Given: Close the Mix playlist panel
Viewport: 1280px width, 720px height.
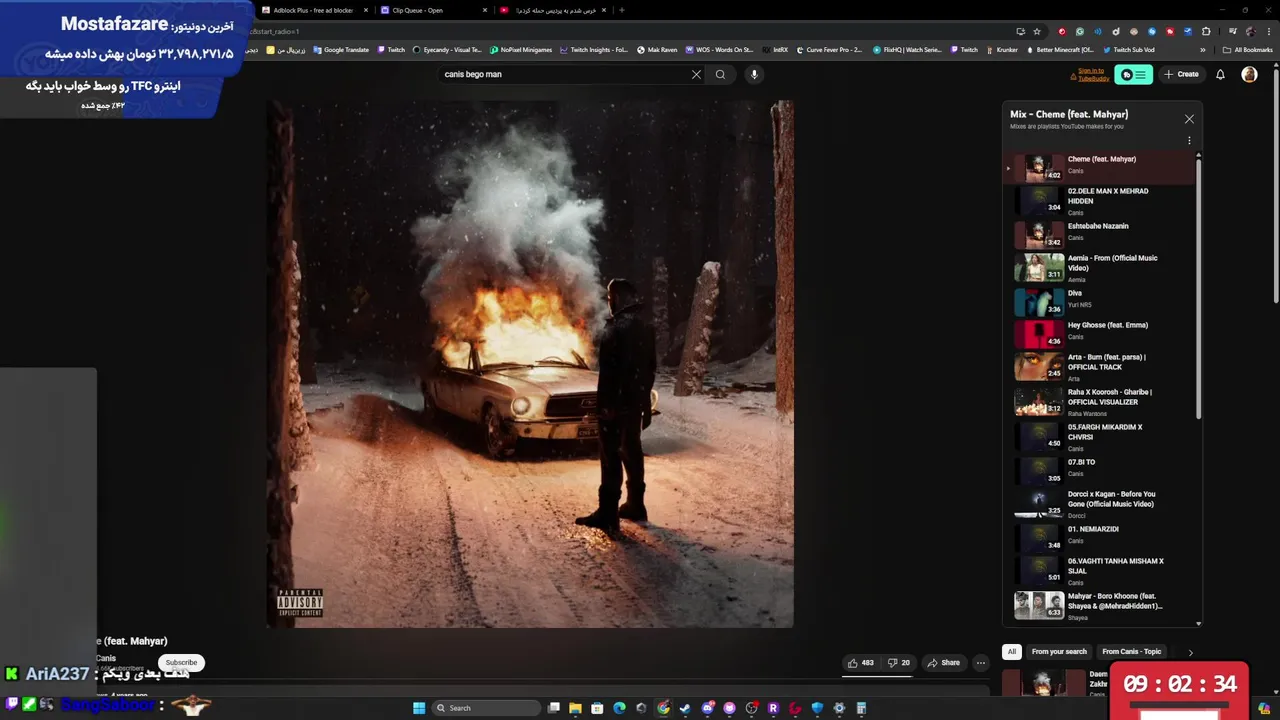Looking at the screenshot, I should coord(1189,119).
